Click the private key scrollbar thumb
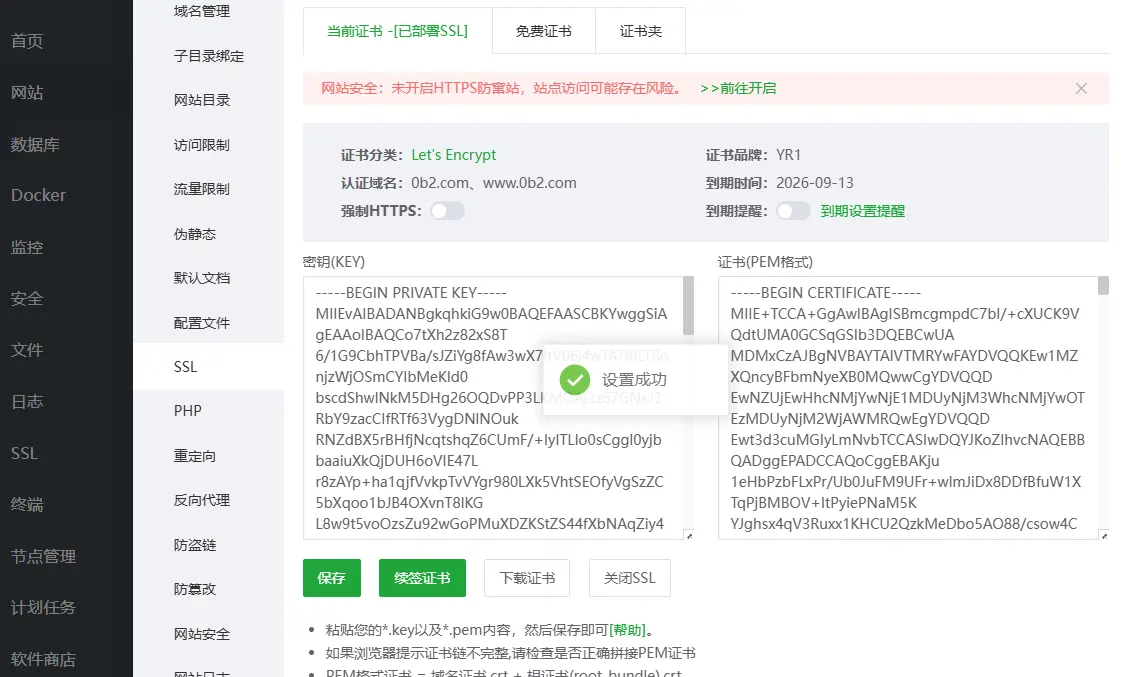Screen dimensions: 1125x677 [x=688, y=306]
